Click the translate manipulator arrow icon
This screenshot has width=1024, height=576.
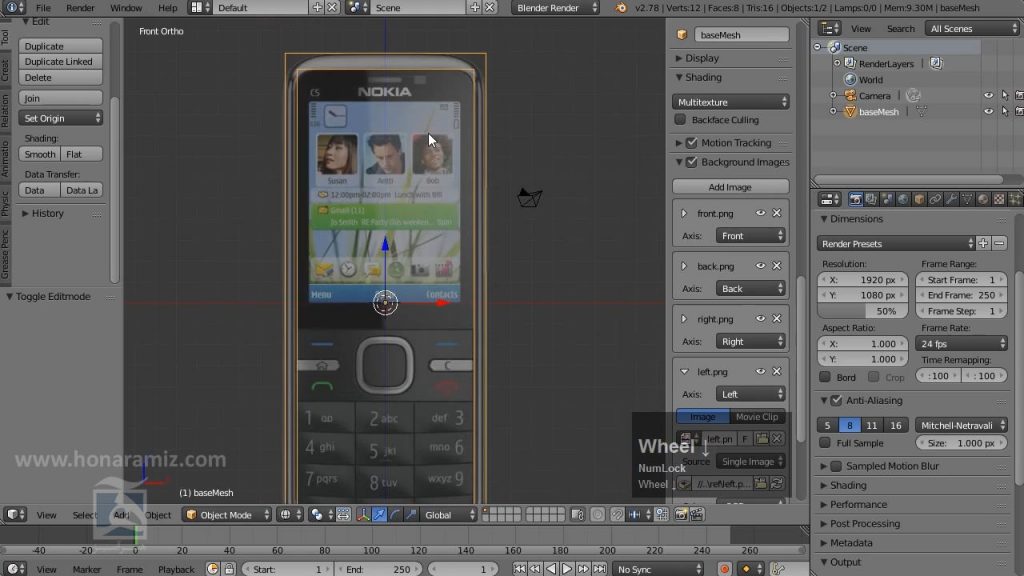[x=379, y=515]
